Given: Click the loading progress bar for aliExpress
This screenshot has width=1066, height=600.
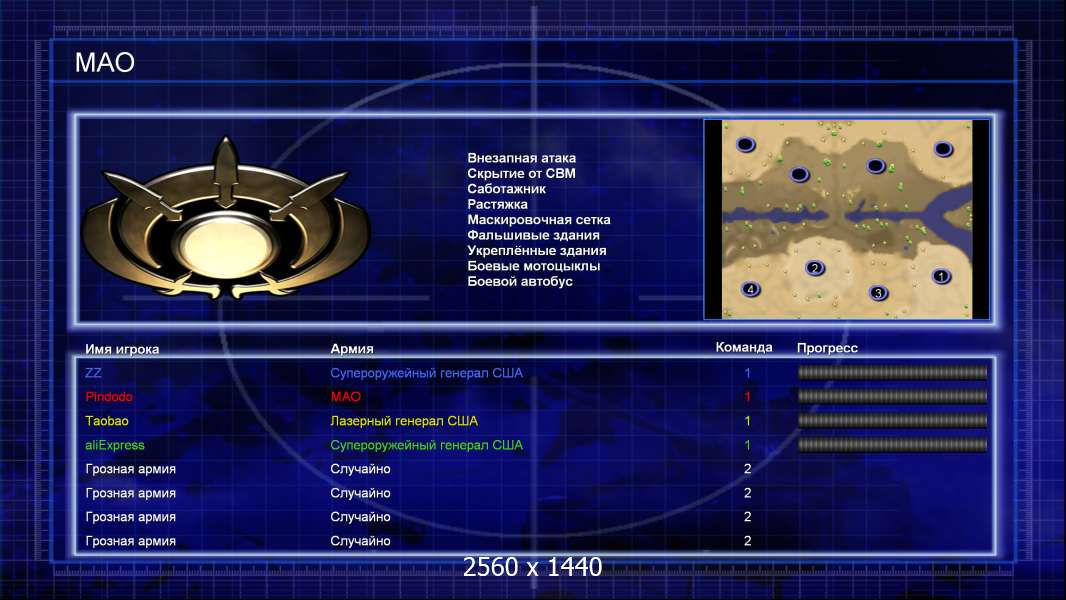Looking at the screenshot, I should [892, 445].
